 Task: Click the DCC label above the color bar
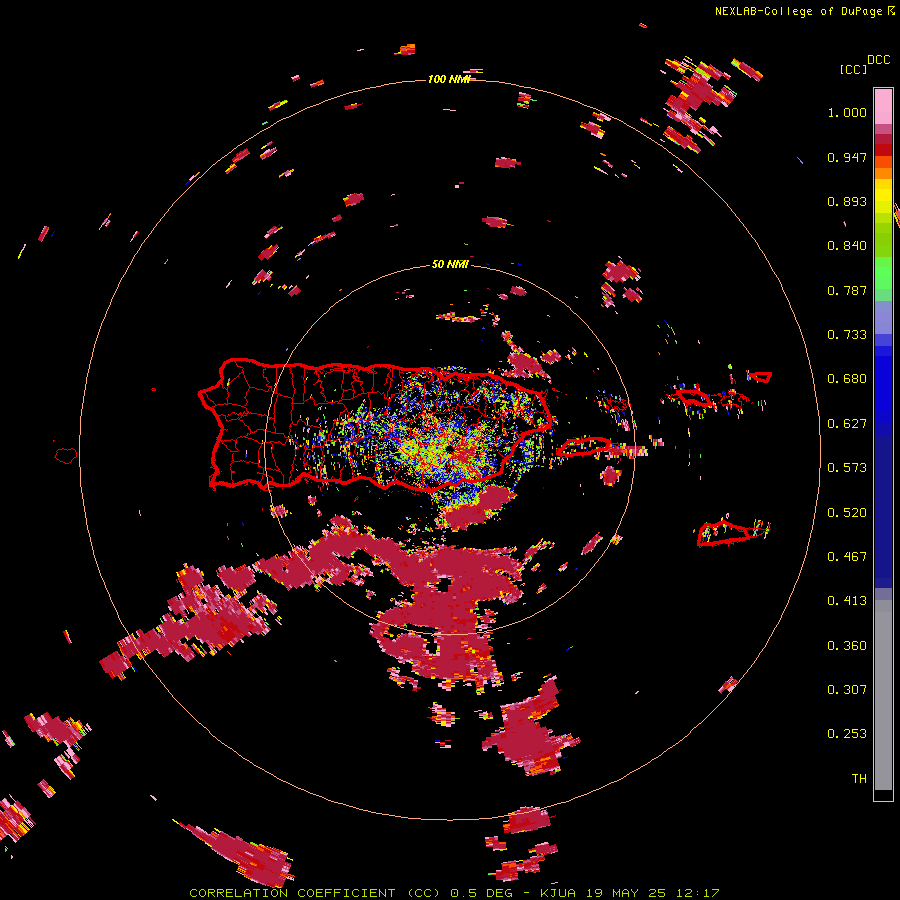tap(879, 60)
